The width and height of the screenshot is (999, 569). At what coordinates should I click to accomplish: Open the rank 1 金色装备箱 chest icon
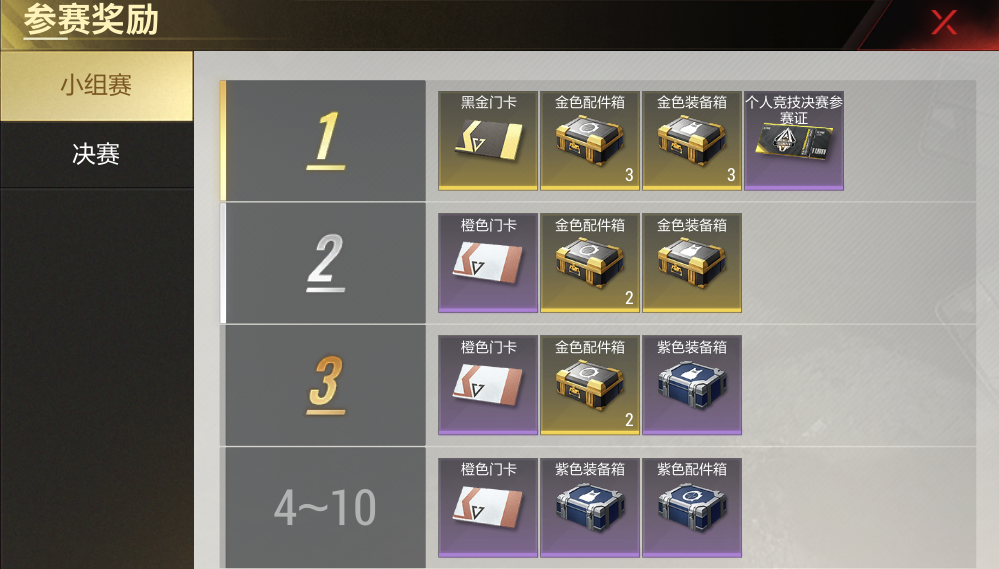[692, 141]
